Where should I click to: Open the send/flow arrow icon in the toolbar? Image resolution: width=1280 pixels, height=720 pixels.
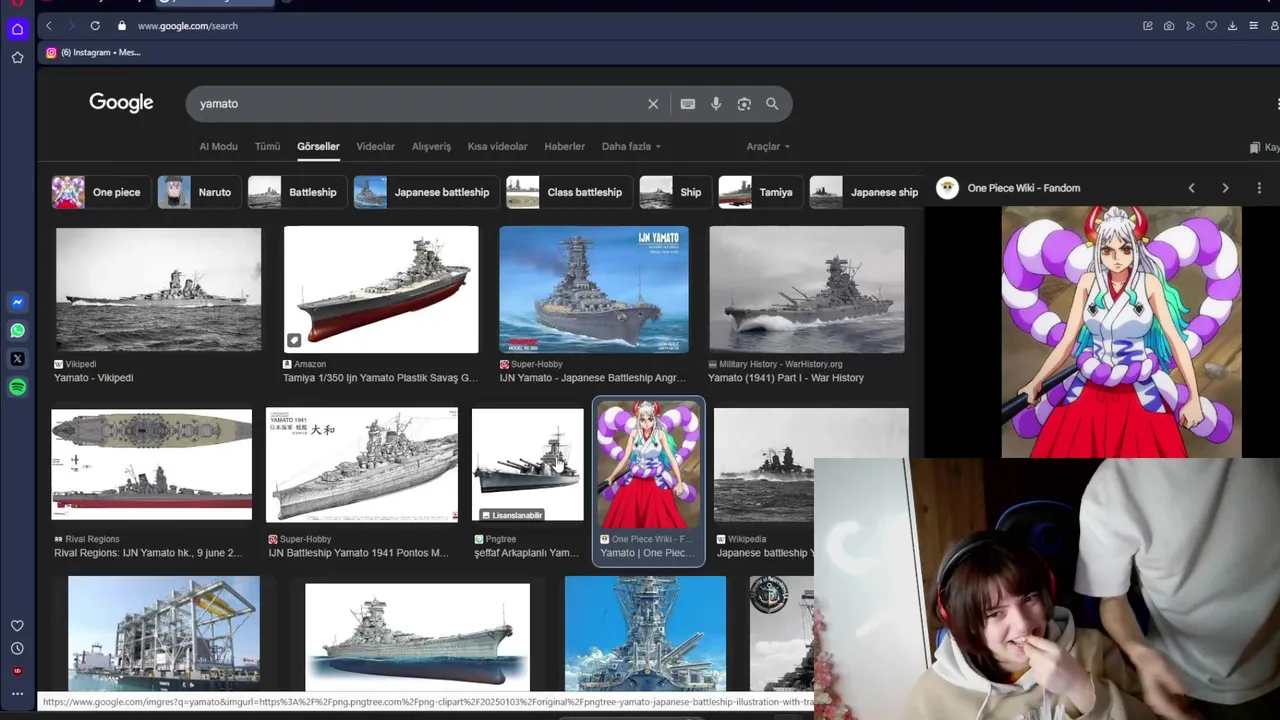(x=1190, y=26)
